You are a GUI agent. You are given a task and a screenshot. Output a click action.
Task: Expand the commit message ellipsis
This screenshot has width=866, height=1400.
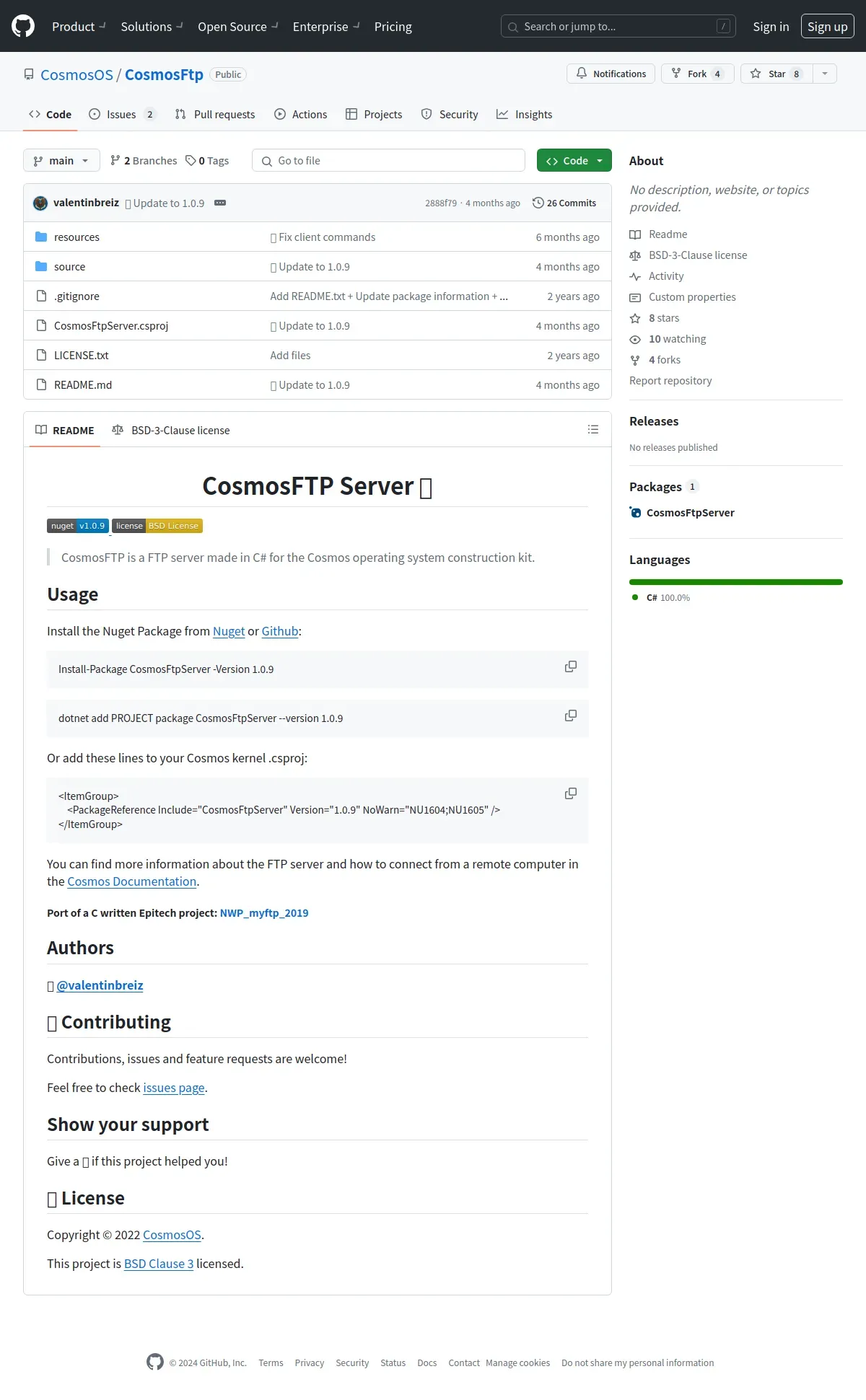pyautogui.click(x=220, y=203)
